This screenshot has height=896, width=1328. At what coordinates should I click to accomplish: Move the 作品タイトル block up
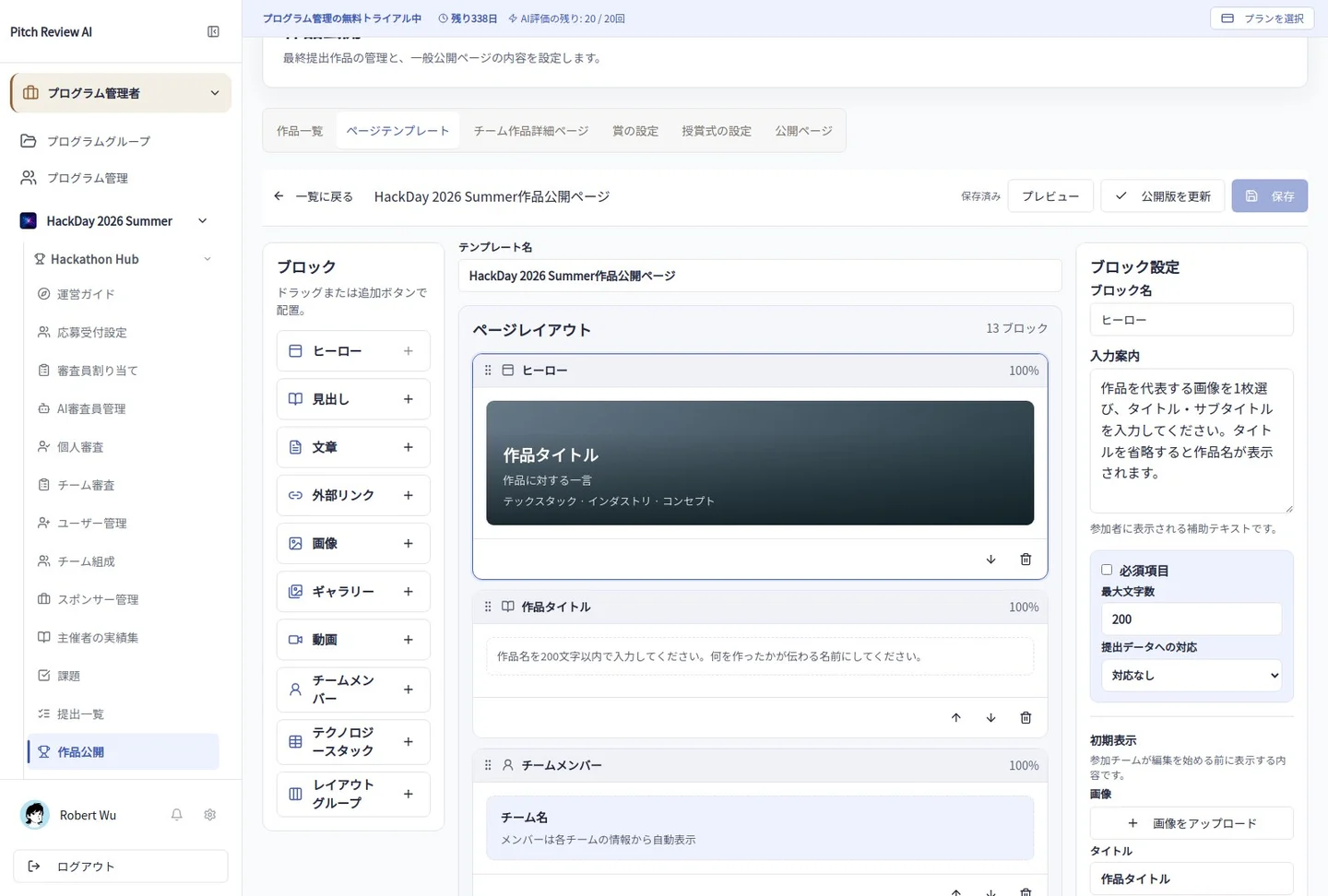click(x=955, y=718)
